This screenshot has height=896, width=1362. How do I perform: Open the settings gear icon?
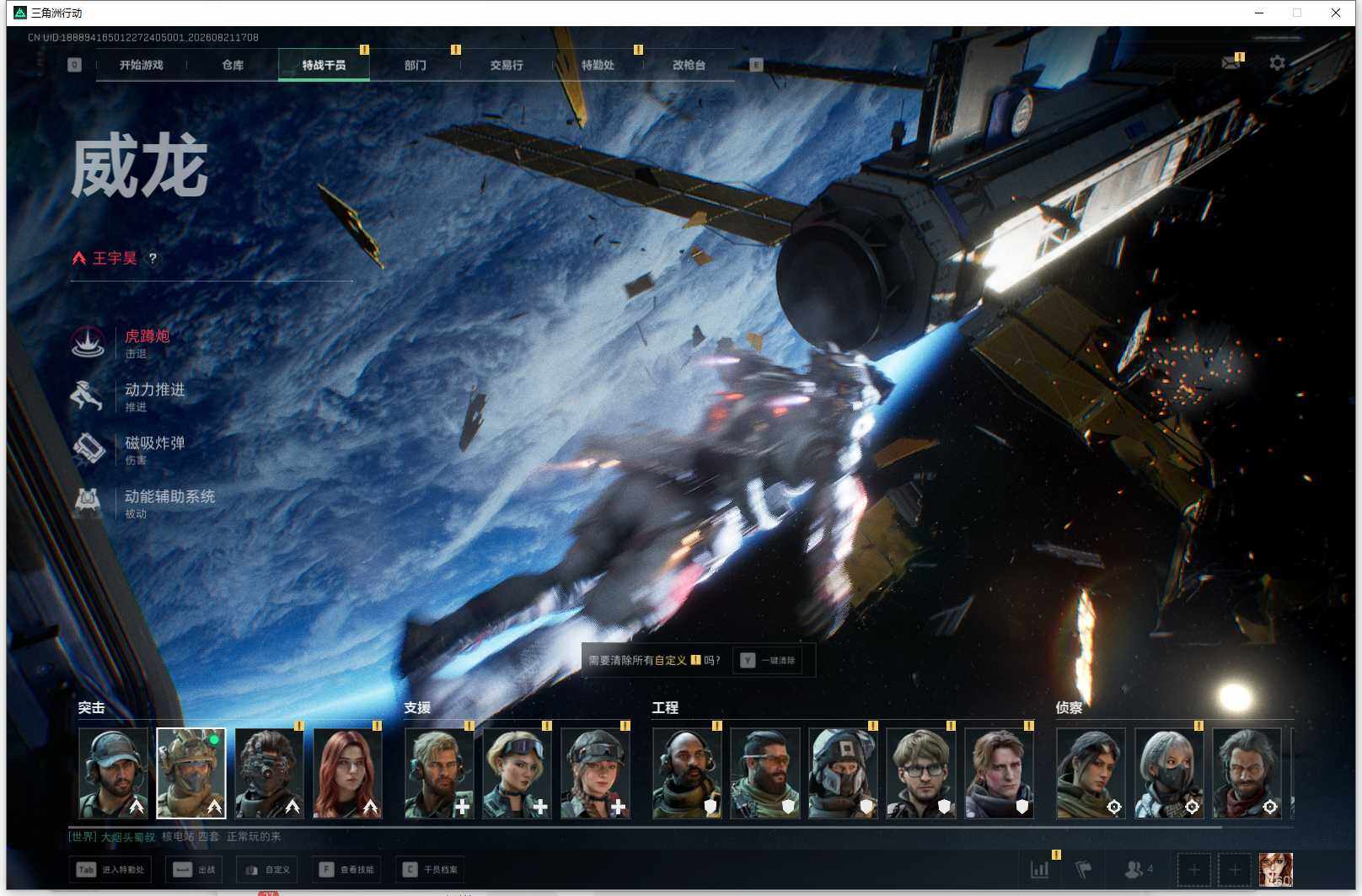(x=1277, y=62)
